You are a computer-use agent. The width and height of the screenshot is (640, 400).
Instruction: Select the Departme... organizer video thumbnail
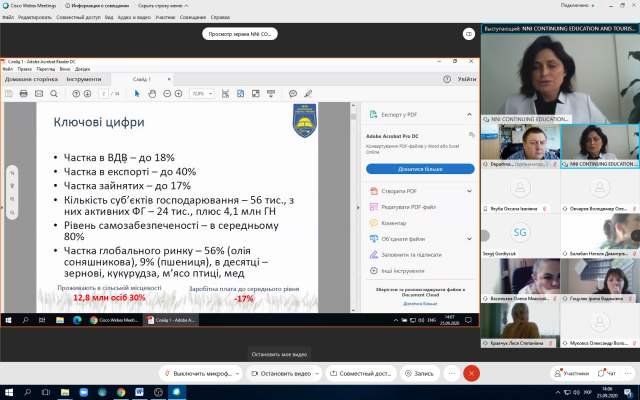tap(520, 146)
